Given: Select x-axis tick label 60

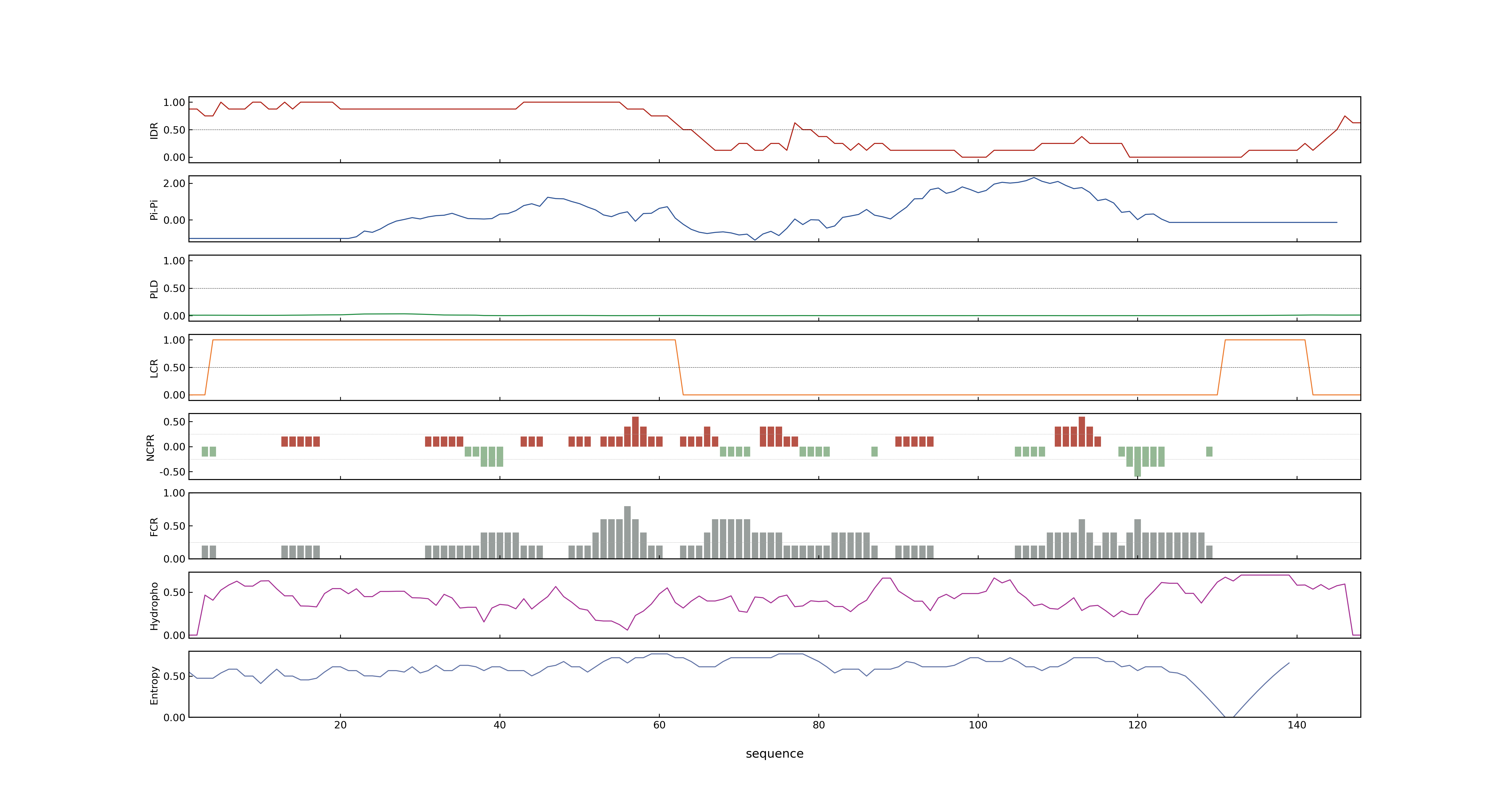Looking at the screenshot, I should pyautogui.click(x=659, y=725).
